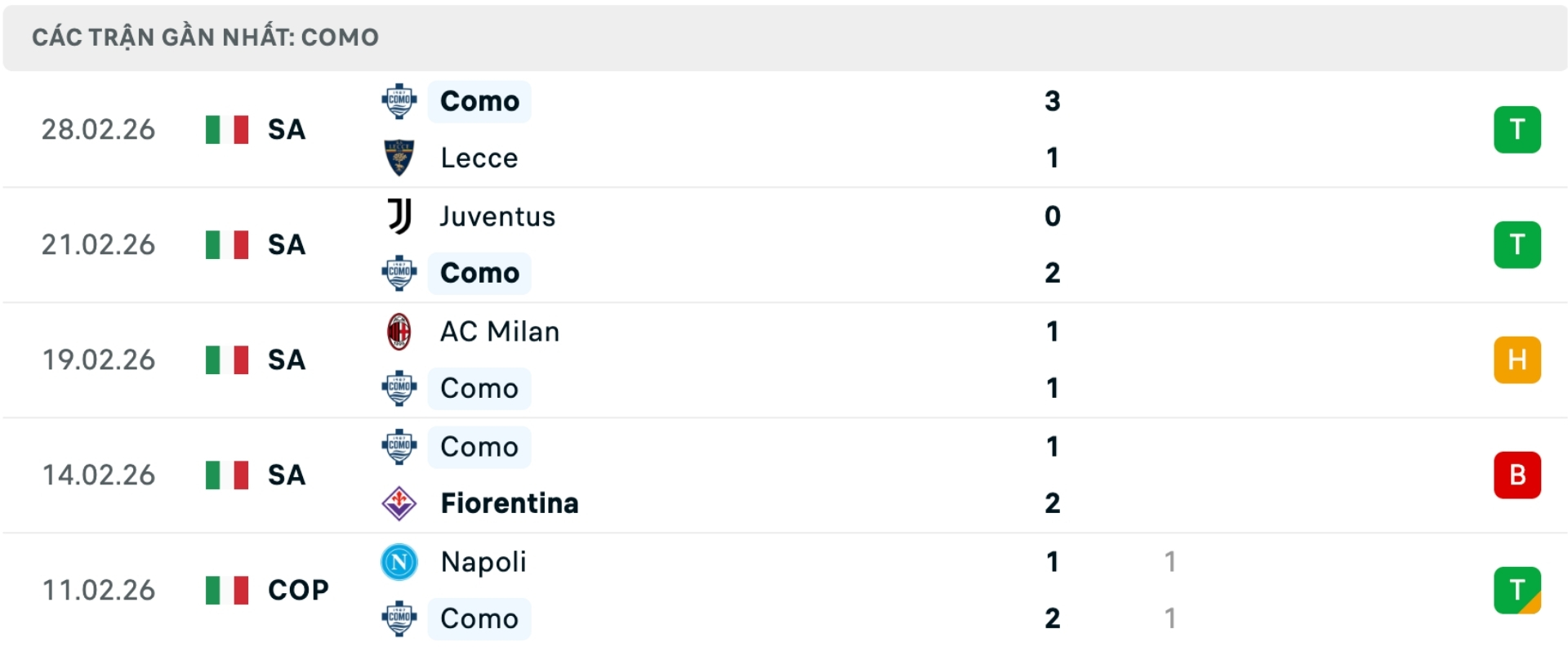
Task: Click the Como club crest next to Lecce match
Action: [x=399, y=101]
